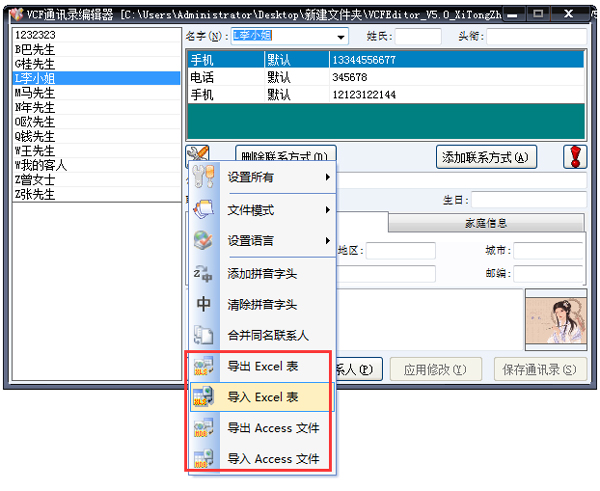Click the 保存通讯录 button
600x491 pixels.
pyautogui.click(x=540, y=369)
